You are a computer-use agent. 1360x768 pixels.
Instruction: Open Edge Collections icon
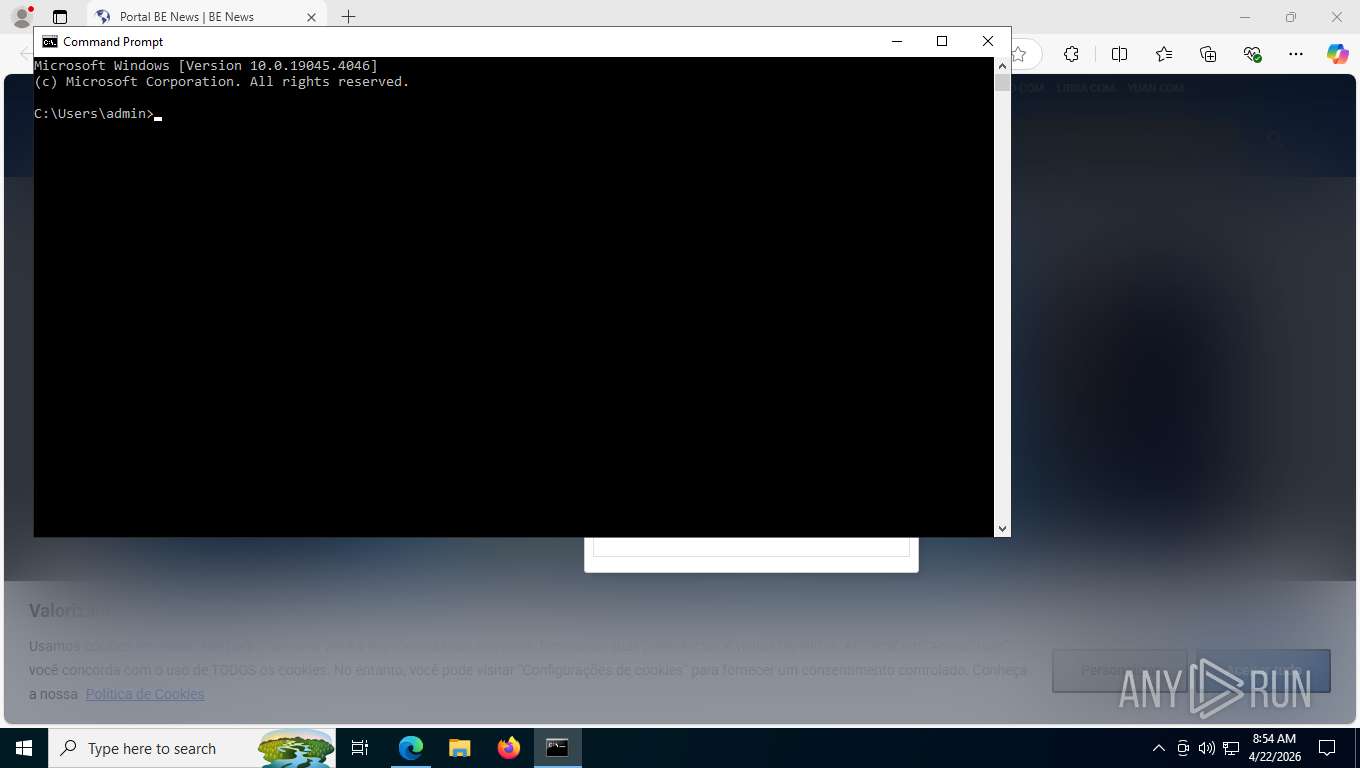pos(1208,54)
